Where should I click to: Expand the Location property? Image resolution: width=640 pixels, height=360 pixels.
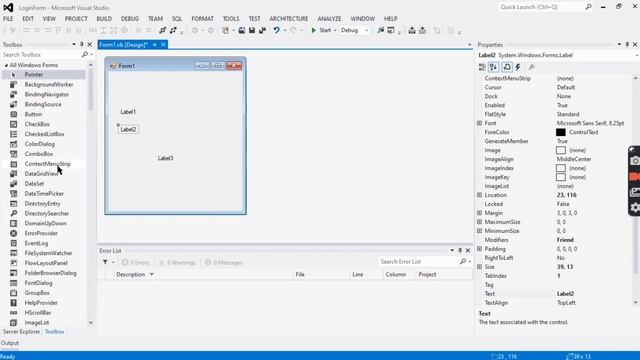tap(480, 195)
